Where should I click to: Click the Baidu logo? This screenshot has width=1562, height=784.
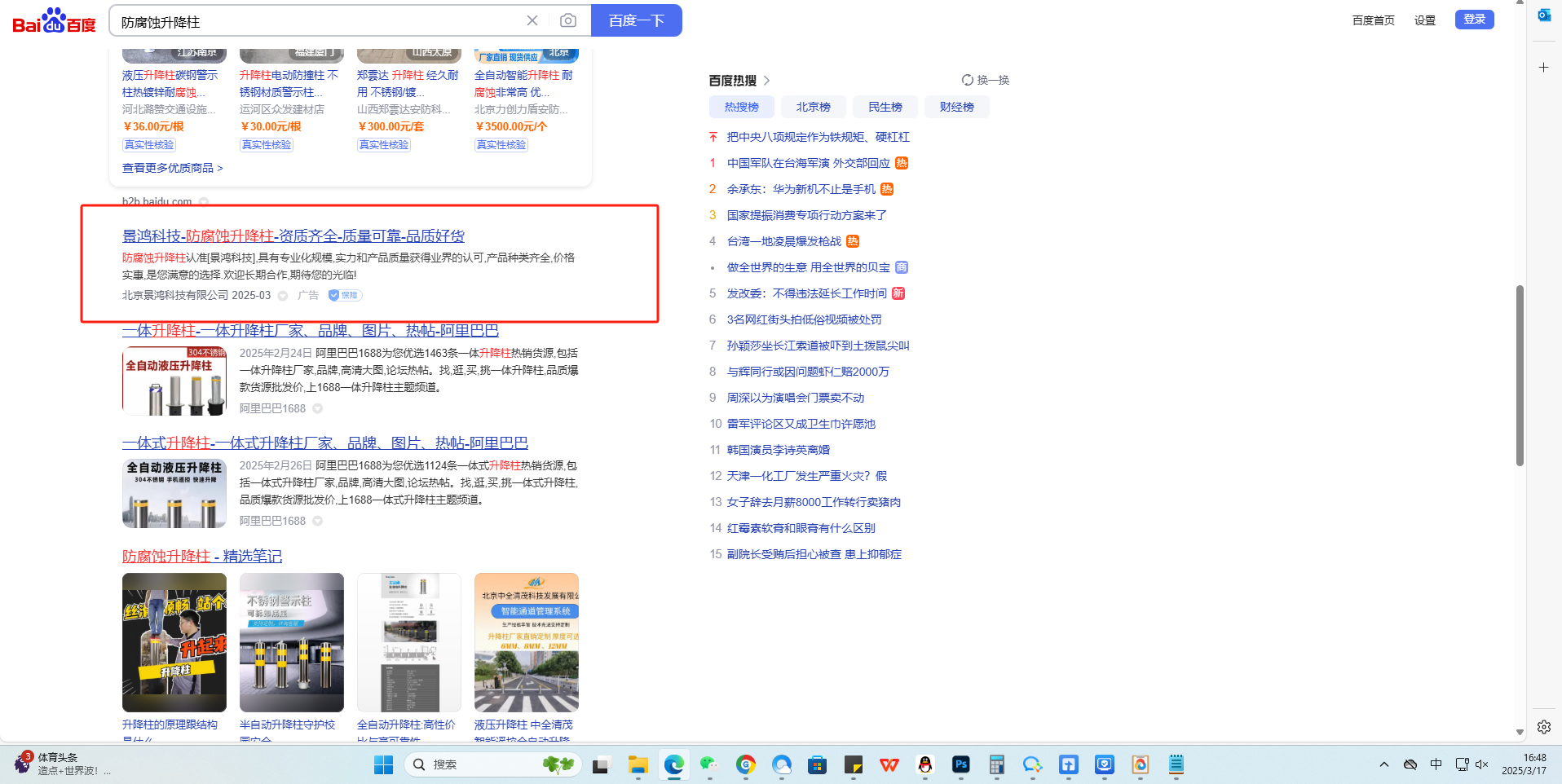point(54,20)
